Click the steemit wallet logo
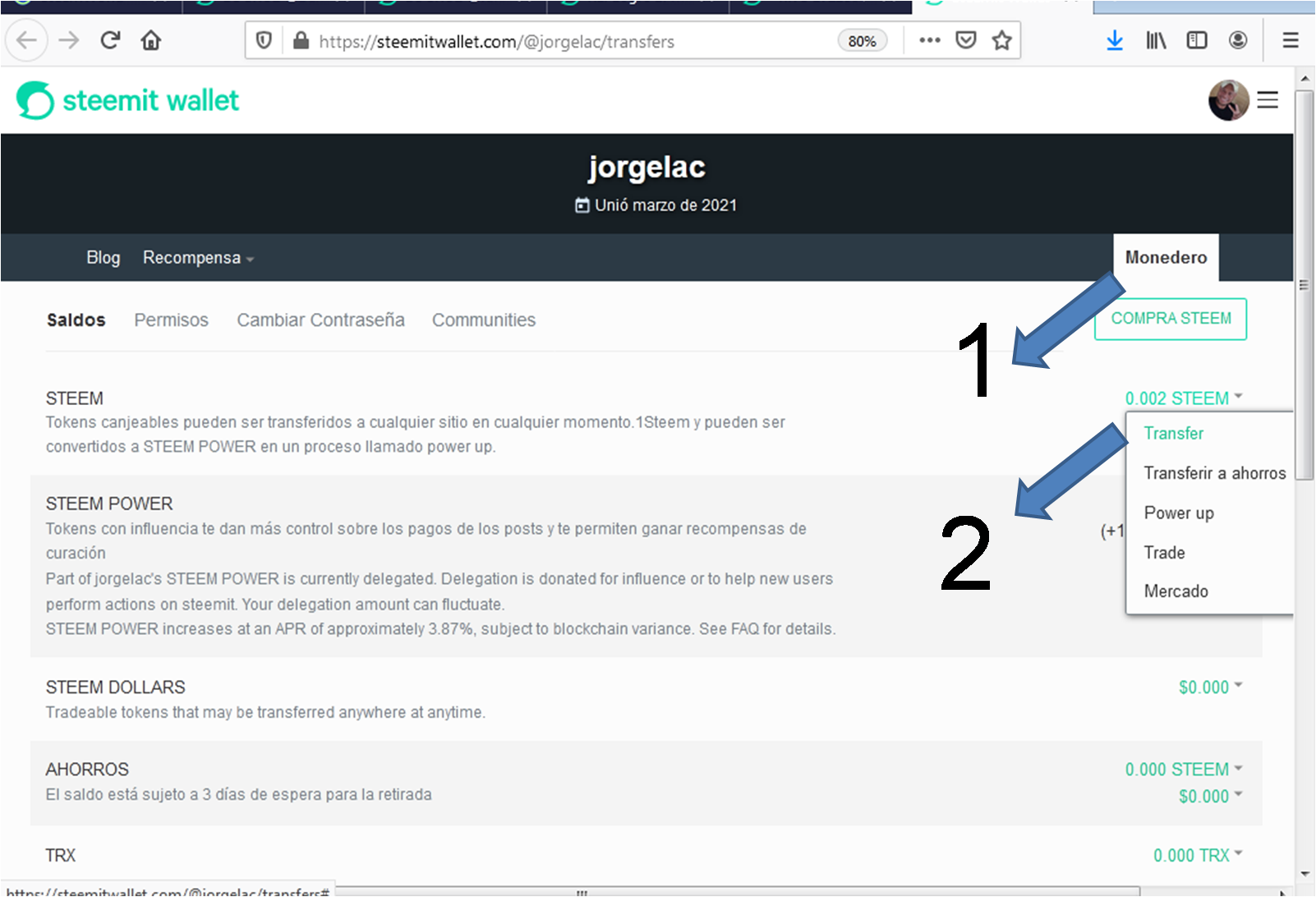This screenshot has height=897, width=1316. point(128,100)
